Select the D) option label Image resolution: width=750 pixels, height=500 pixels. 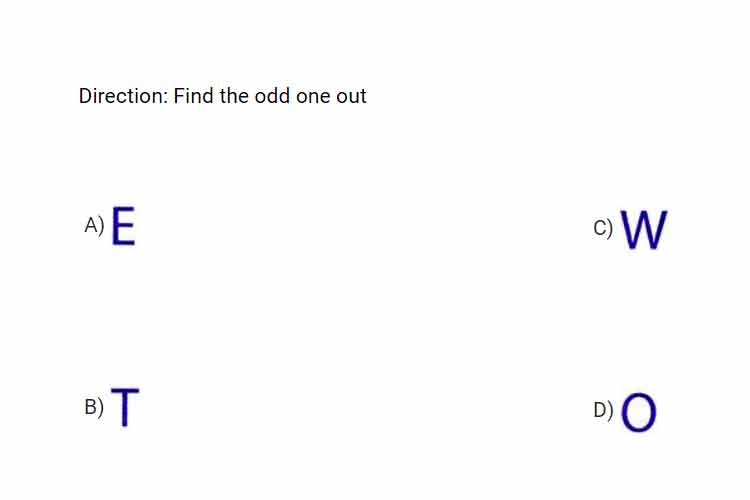(603, 410)
